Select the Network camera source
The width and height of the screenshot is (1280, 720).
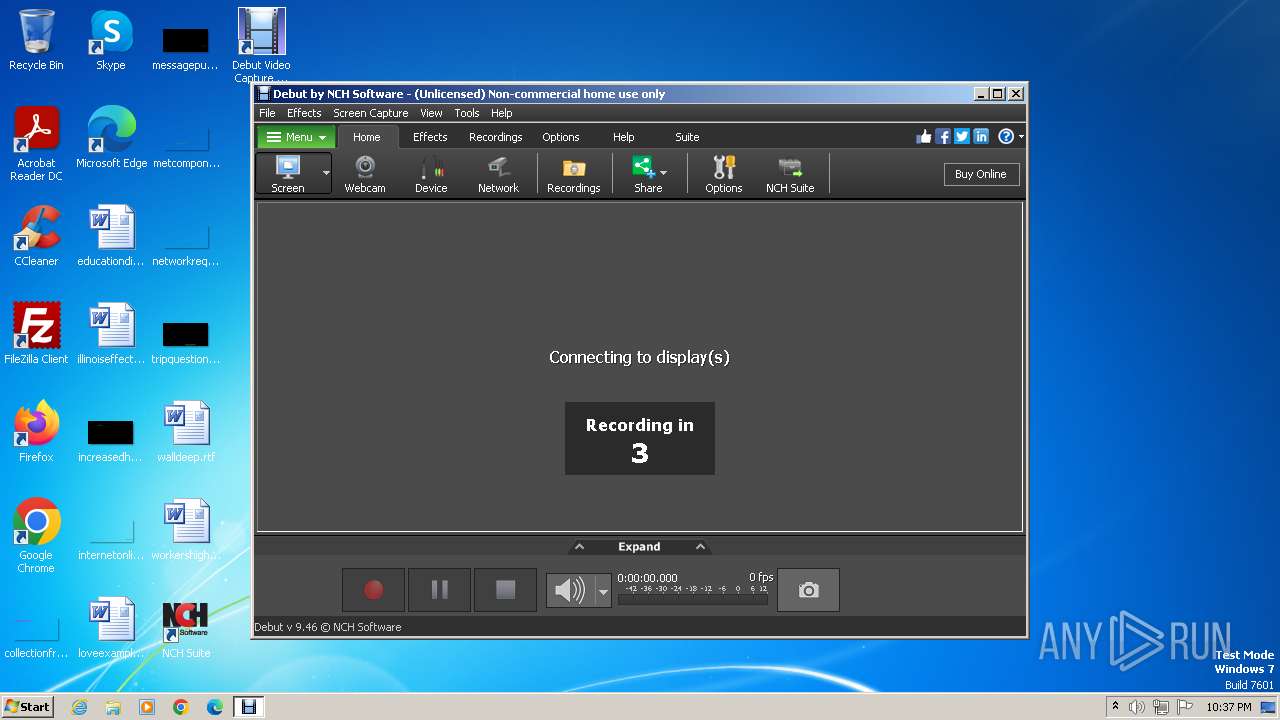tap(498, 174)
